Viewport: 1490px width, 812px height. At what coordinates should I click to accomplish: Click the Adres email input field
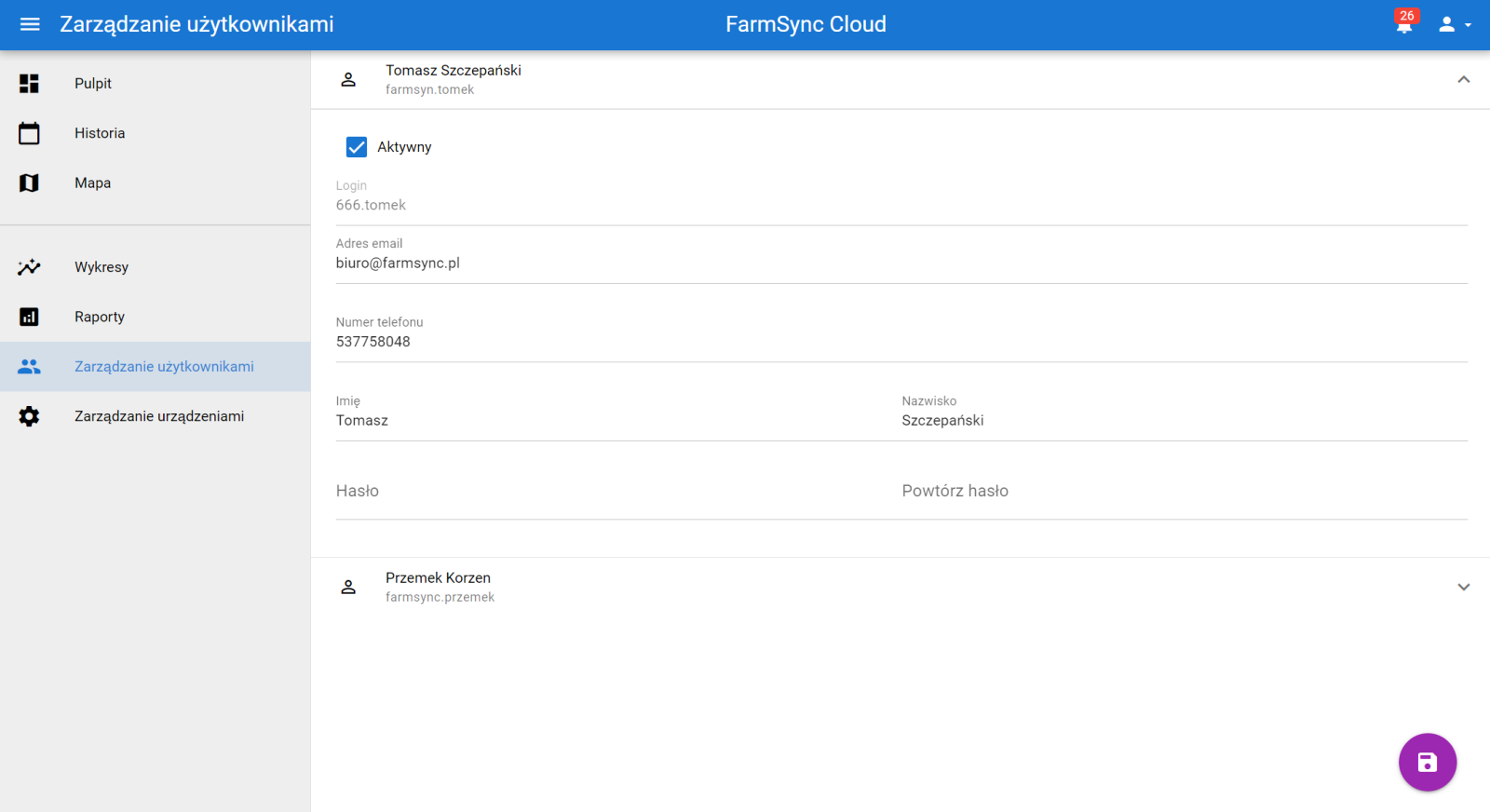[x=900, y=264]
